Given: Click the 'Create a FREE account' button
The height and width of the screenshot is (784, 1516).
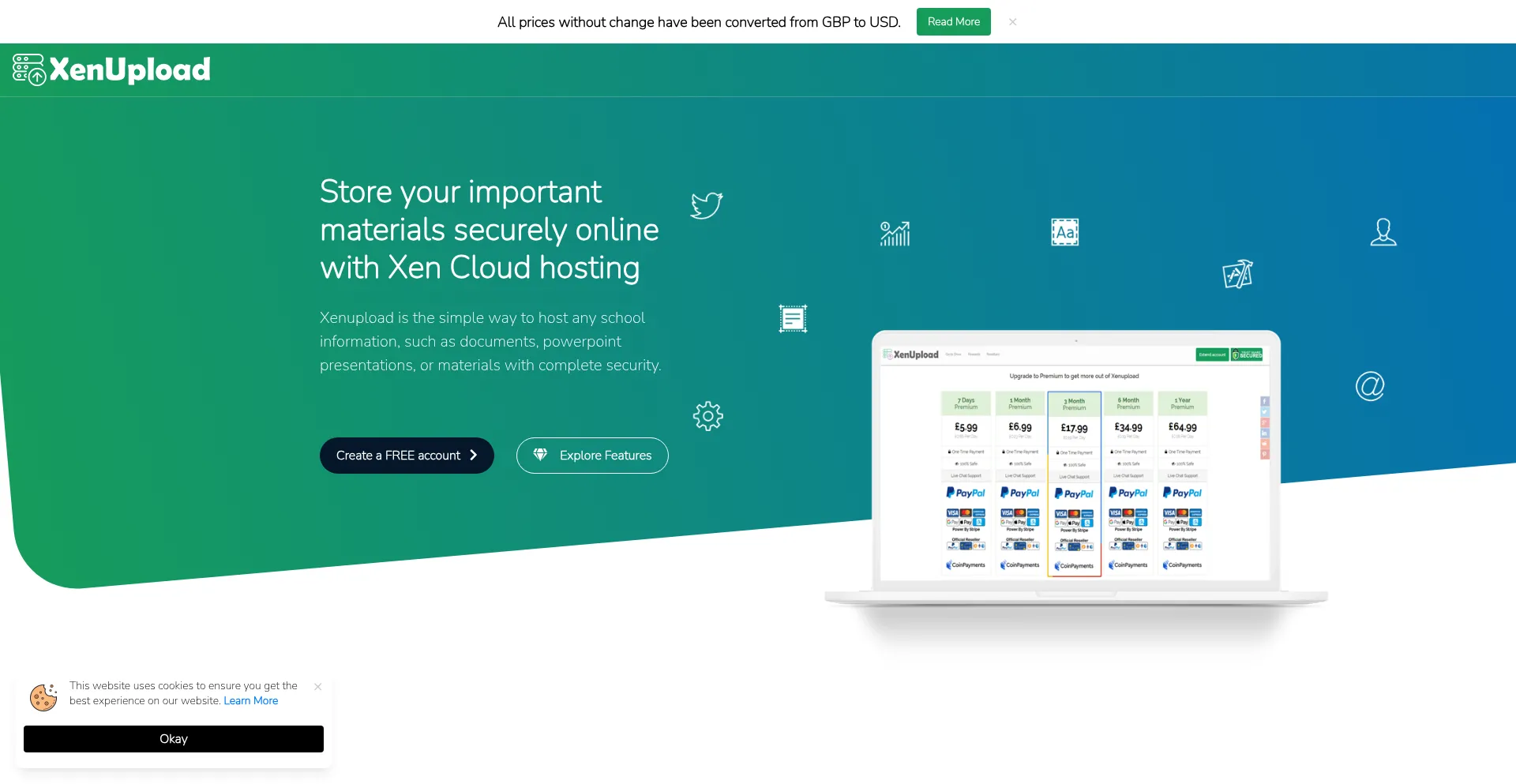Looking at the screenshot, I should [406, 456].
